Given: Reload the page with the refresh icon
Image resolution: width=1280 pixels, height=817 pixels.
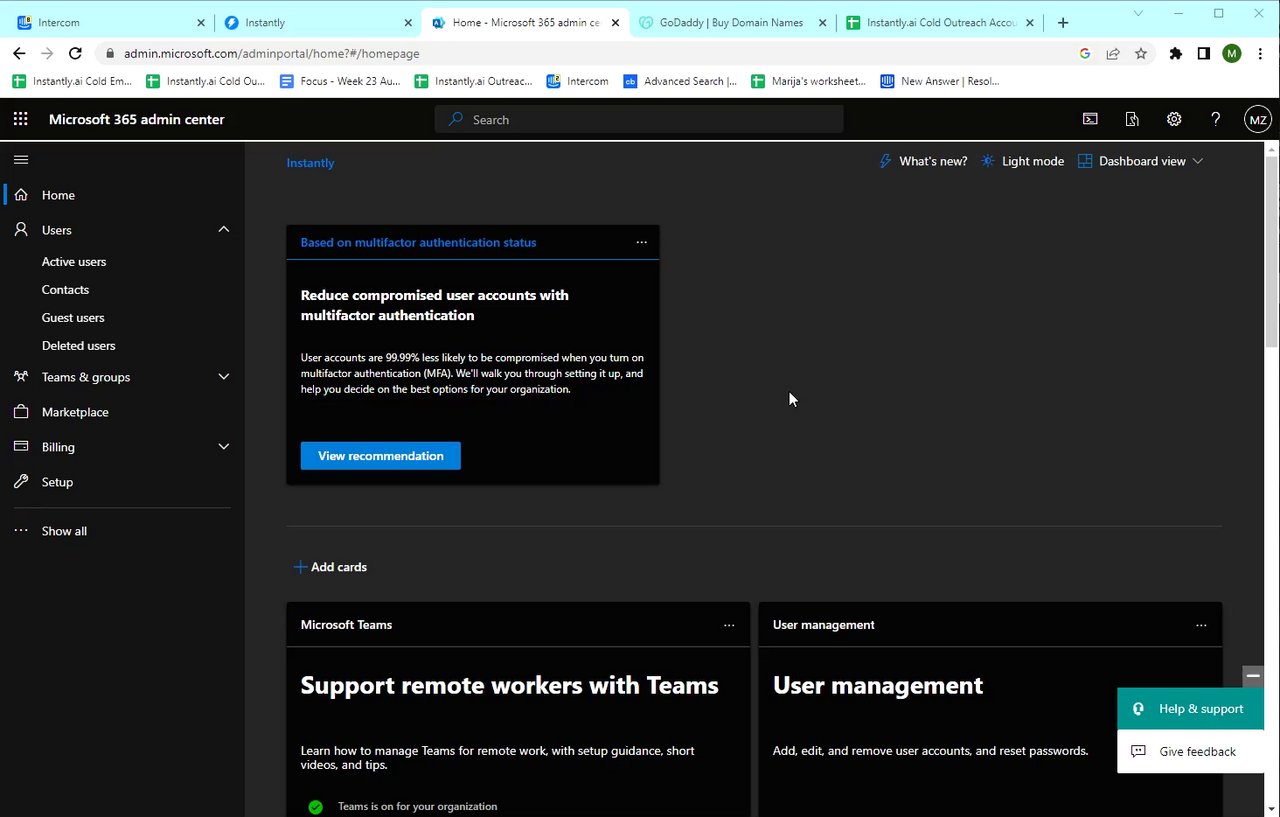Looking at the screenshot, I should click(75, 53).
